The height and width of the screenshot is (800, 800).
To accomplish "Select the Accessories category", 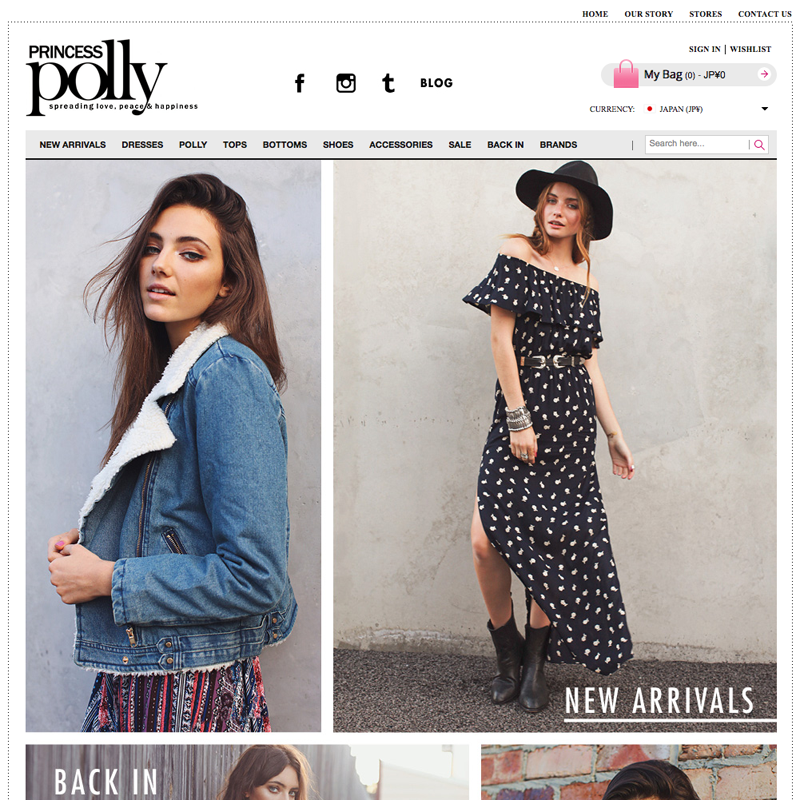I will pos(401,145).
